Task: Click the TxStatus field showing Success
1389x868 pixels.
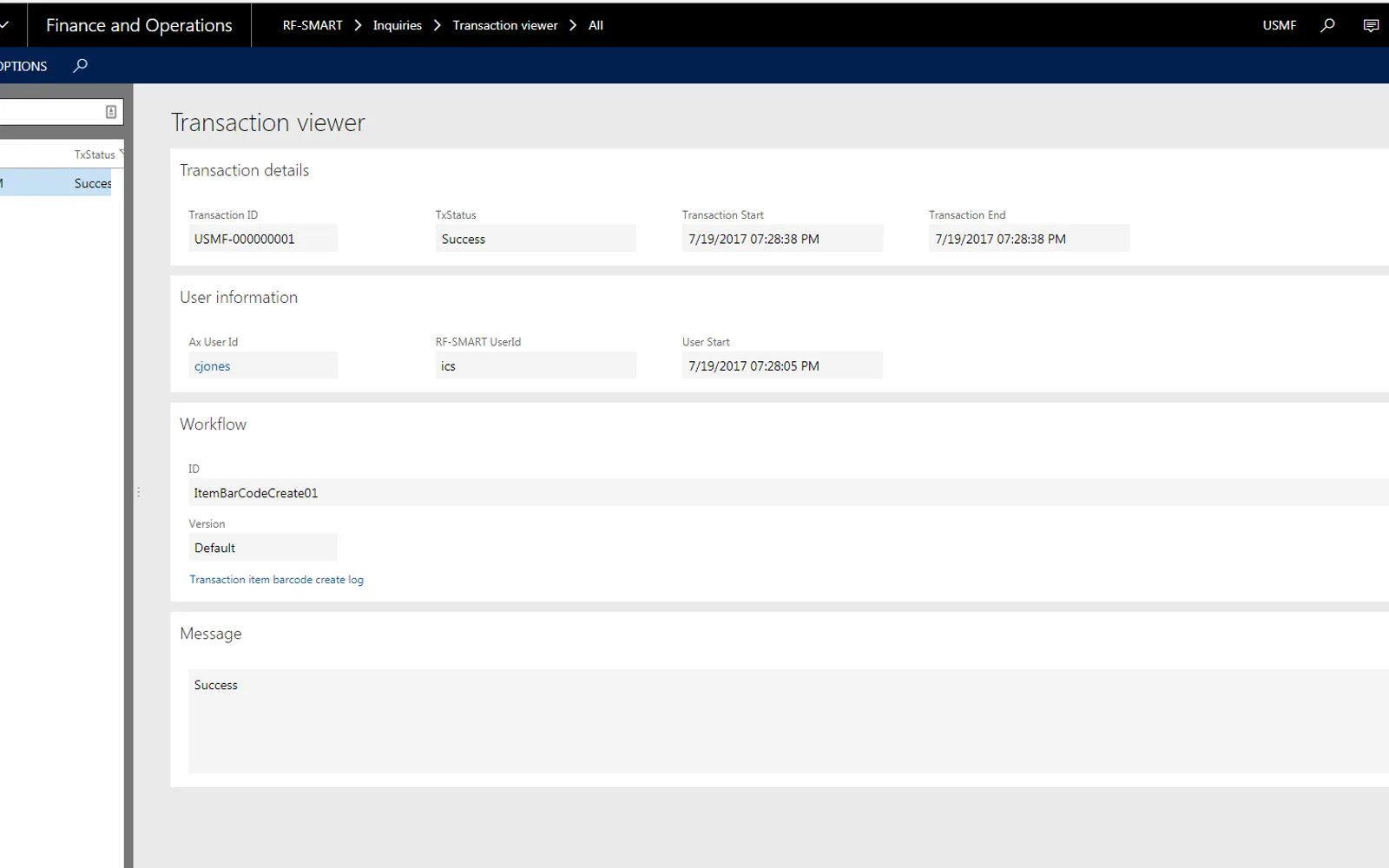Action: pyautogui.click(x=536, y=239)
